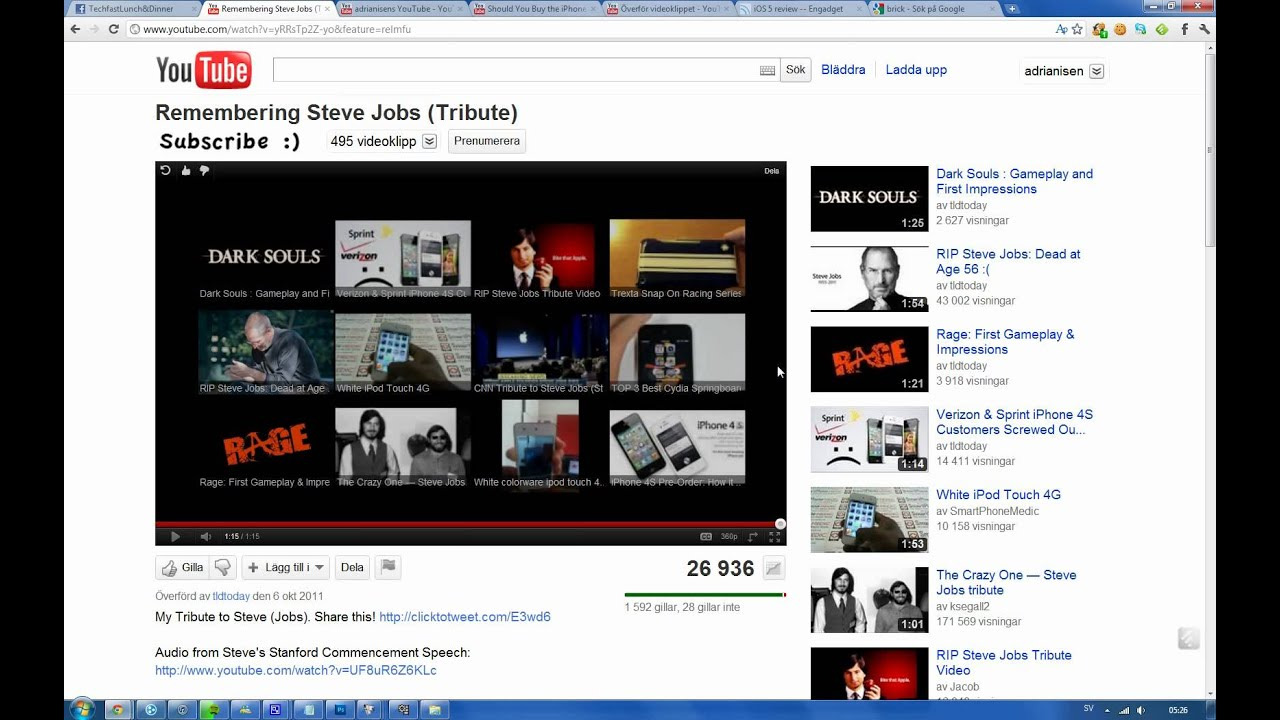Open the tldtoday uploader link under the video
This screenshot has width=1280, height=720.
coord(231,596)
